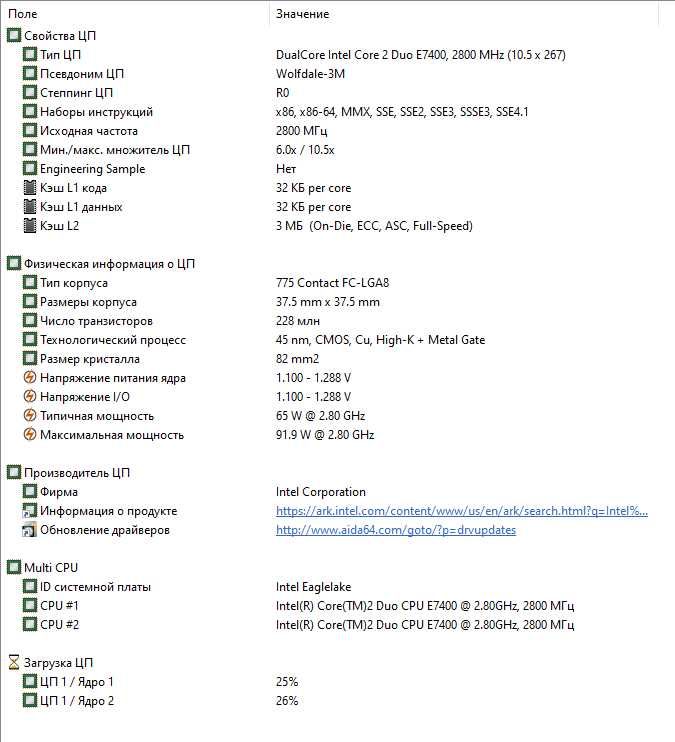Click the icon beside Число транзисторов

click(29, 320)
